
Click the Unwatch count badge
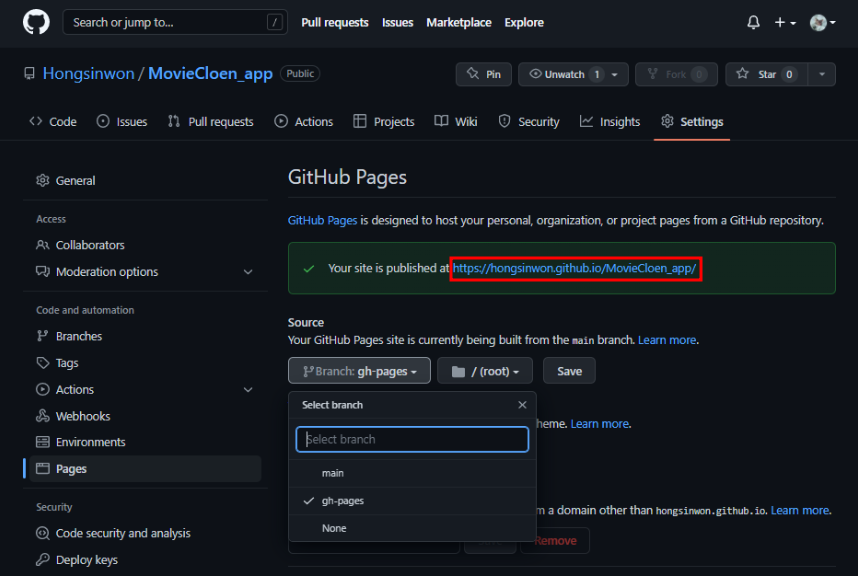(x=596, y=74)
